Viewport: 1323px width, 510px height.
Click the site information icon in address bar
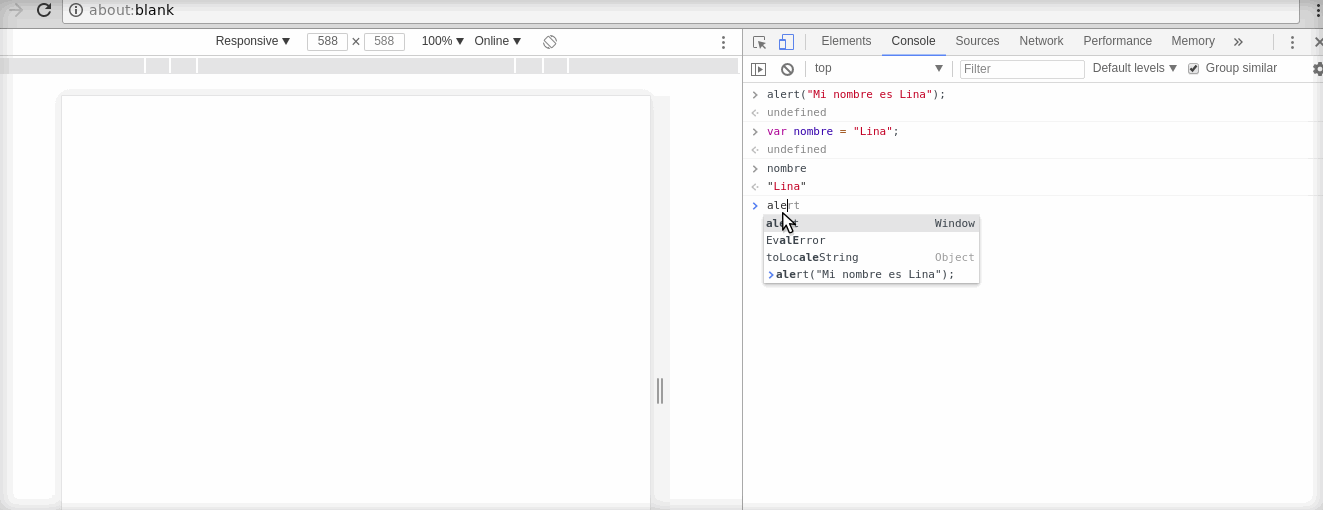(x=76, y=10)
